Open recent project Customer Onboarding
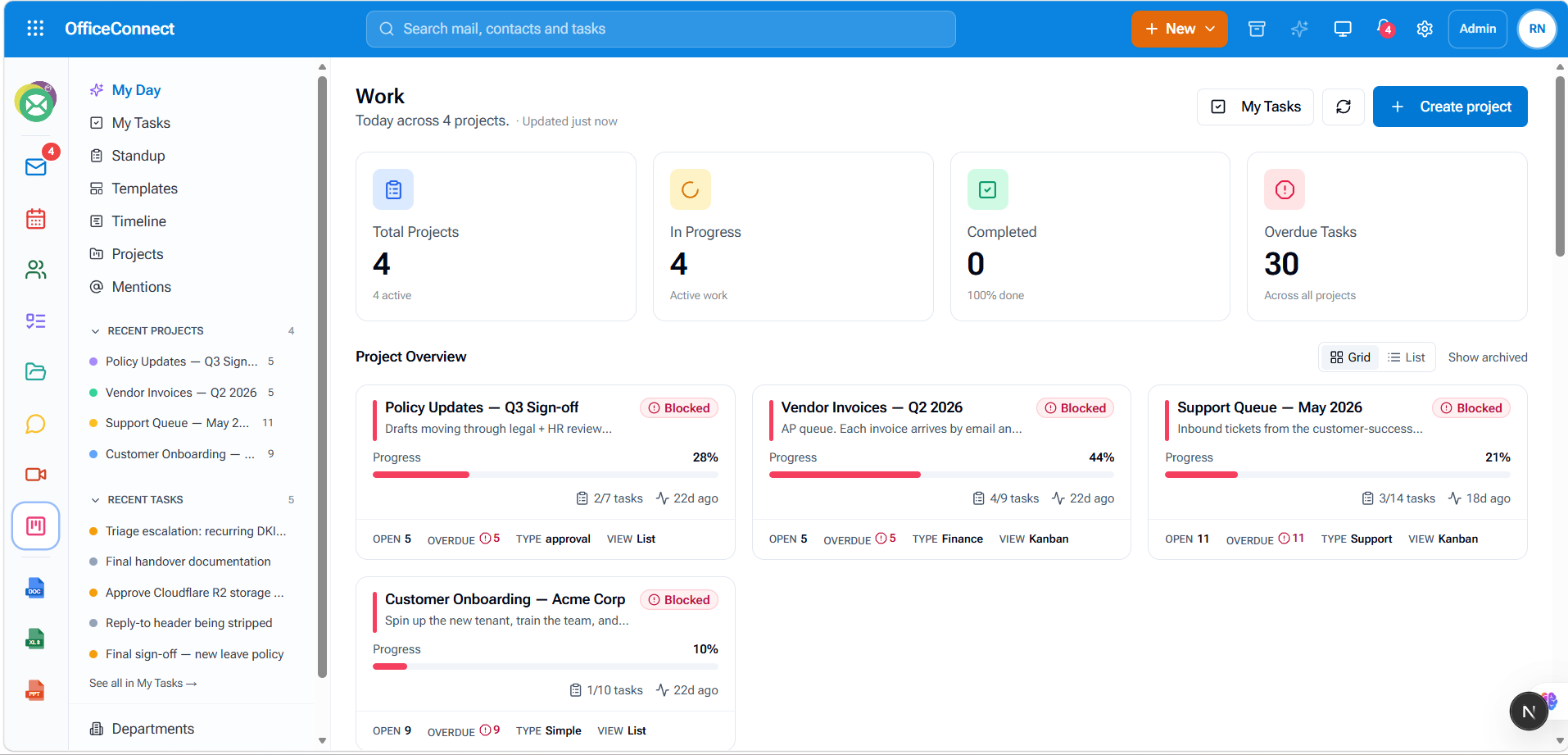The height and width of the screenshot is (755, 1568). click(x=181, y=454)
